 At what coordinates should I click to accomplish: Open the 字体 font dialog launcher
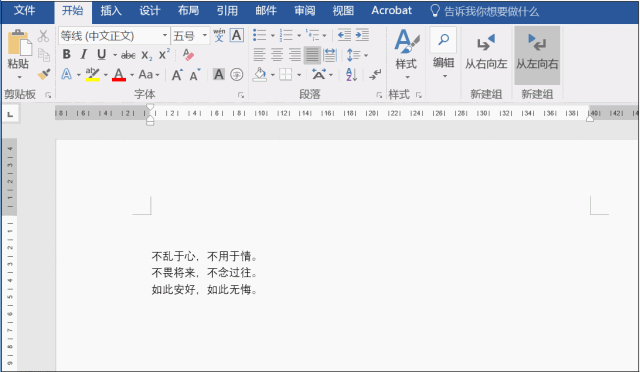241,95
